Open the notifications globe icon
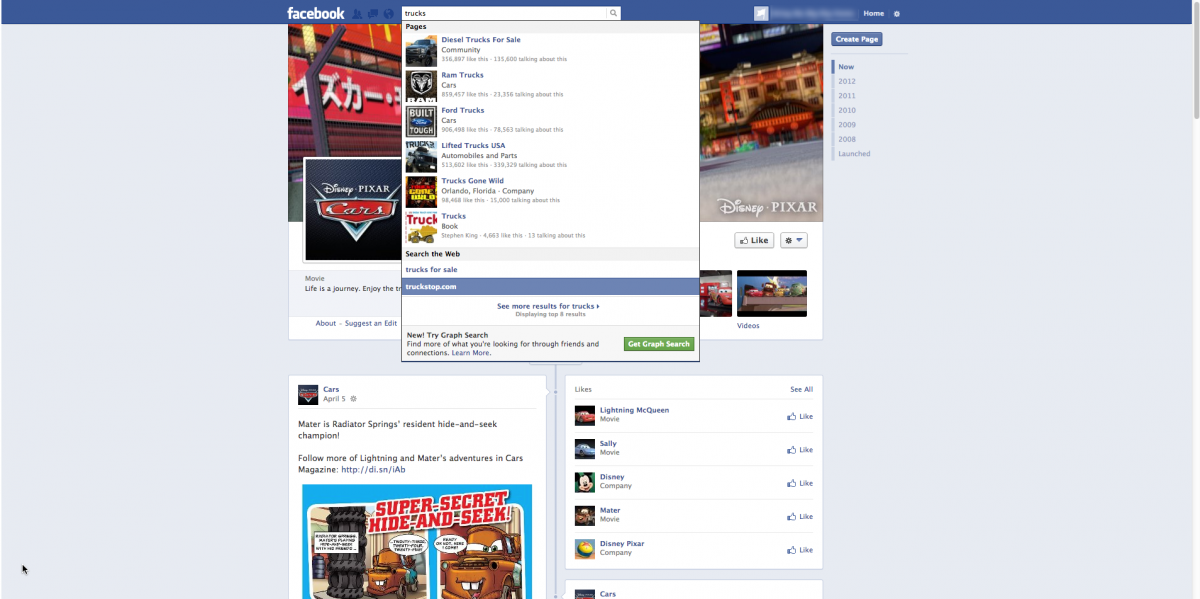Viewport: 1200px width, 599px height. coord(388,14)
